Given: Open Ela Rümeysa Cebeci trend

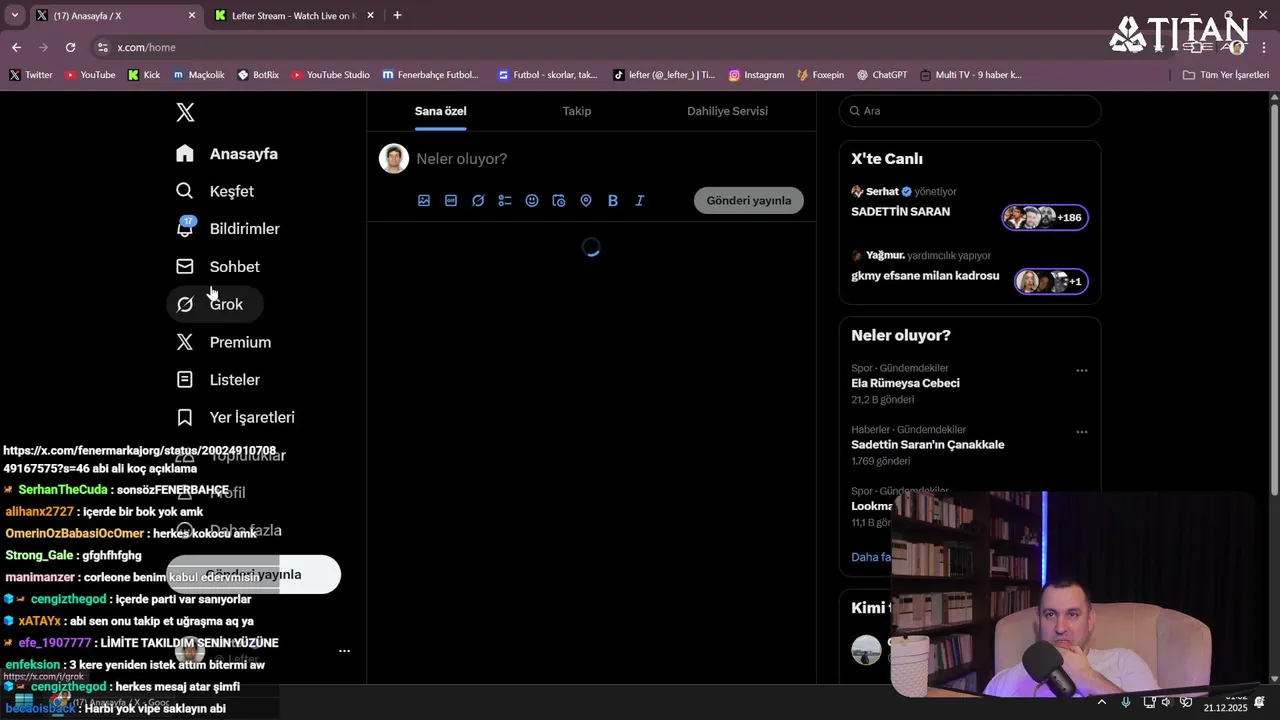Looking at the screenshot, I should click(905, 383).
